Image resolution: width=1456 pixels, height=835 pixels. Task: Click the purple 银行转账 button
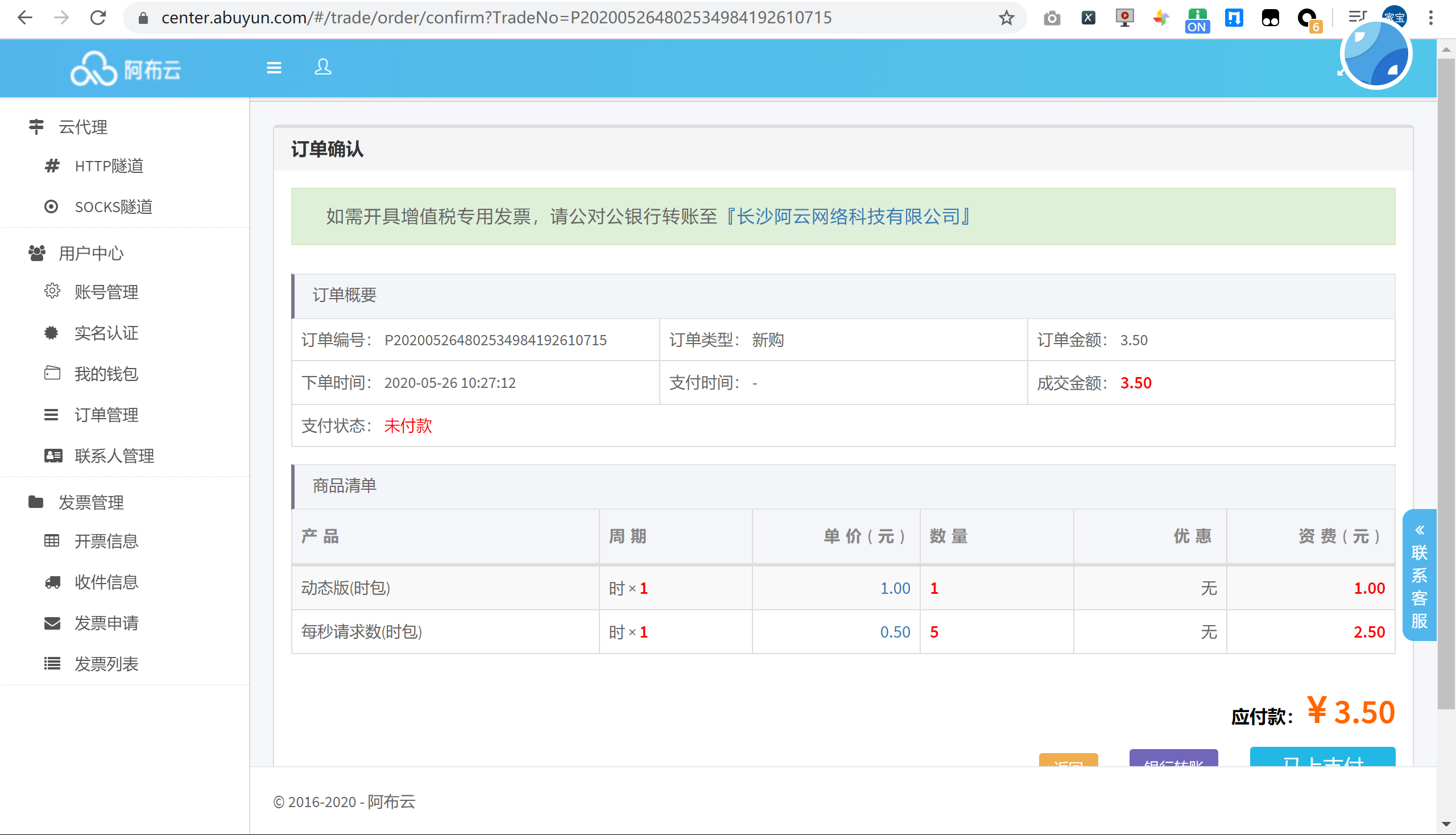point(1174,758)
